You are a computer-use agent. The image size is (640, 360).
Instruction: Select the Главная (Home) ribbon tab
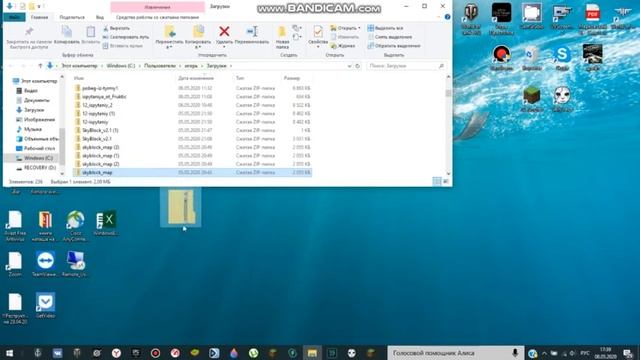pos(40,17)
